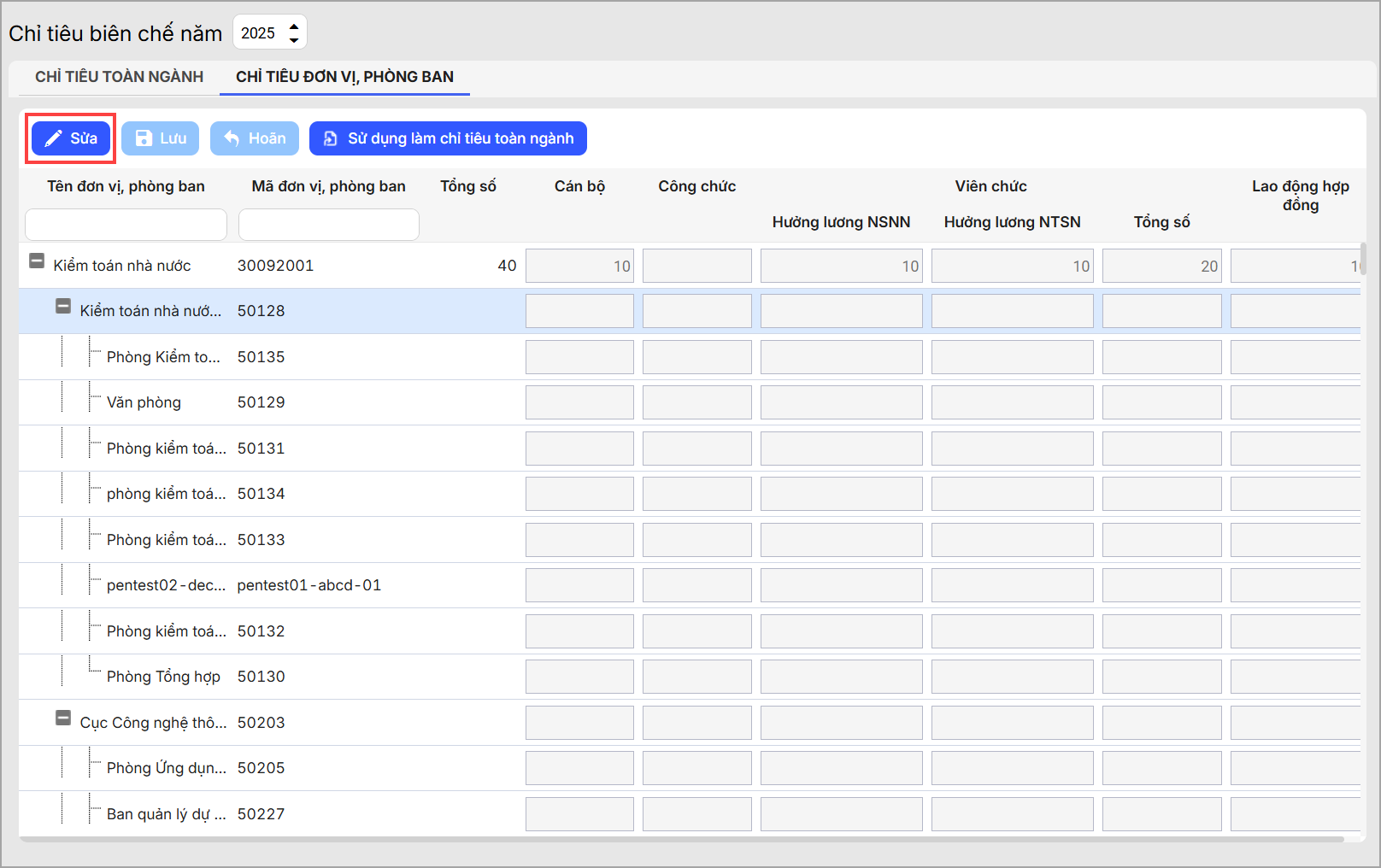Click Công chức cell in row 50135
The image size is (1381, 868).
click(696, 357)
